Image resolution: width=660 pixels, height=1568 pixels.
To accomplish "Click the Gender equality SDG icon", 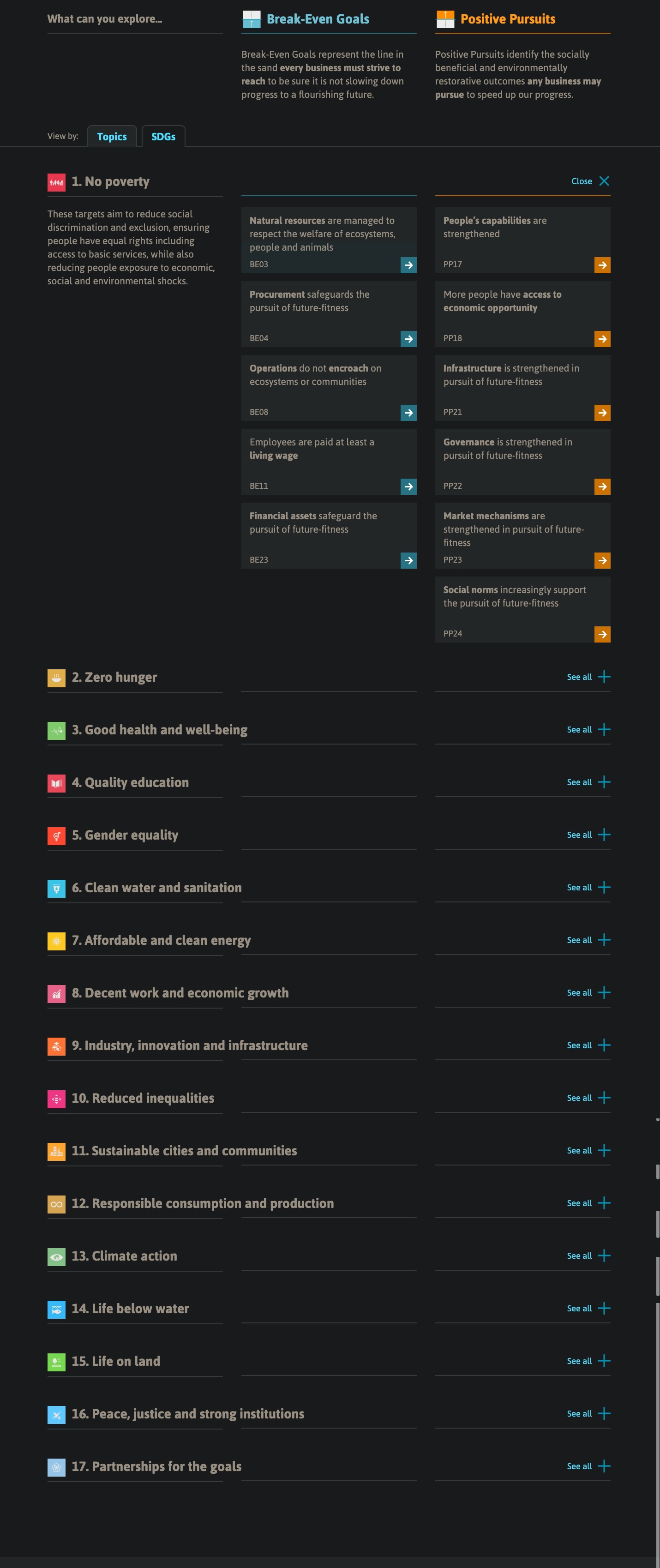I will [57, 836].
